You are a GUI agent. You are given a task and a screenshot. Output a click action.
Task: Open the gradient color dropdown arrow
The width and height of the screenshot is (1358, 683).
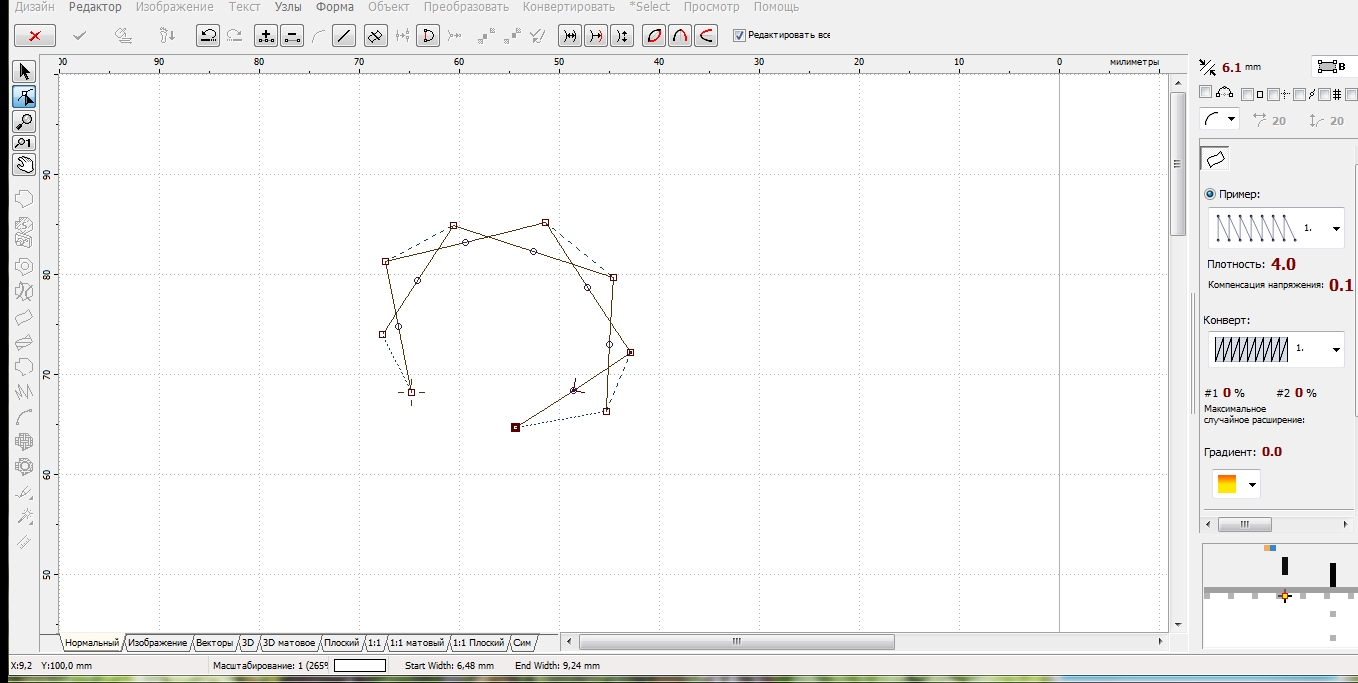tap(1251, 485)
